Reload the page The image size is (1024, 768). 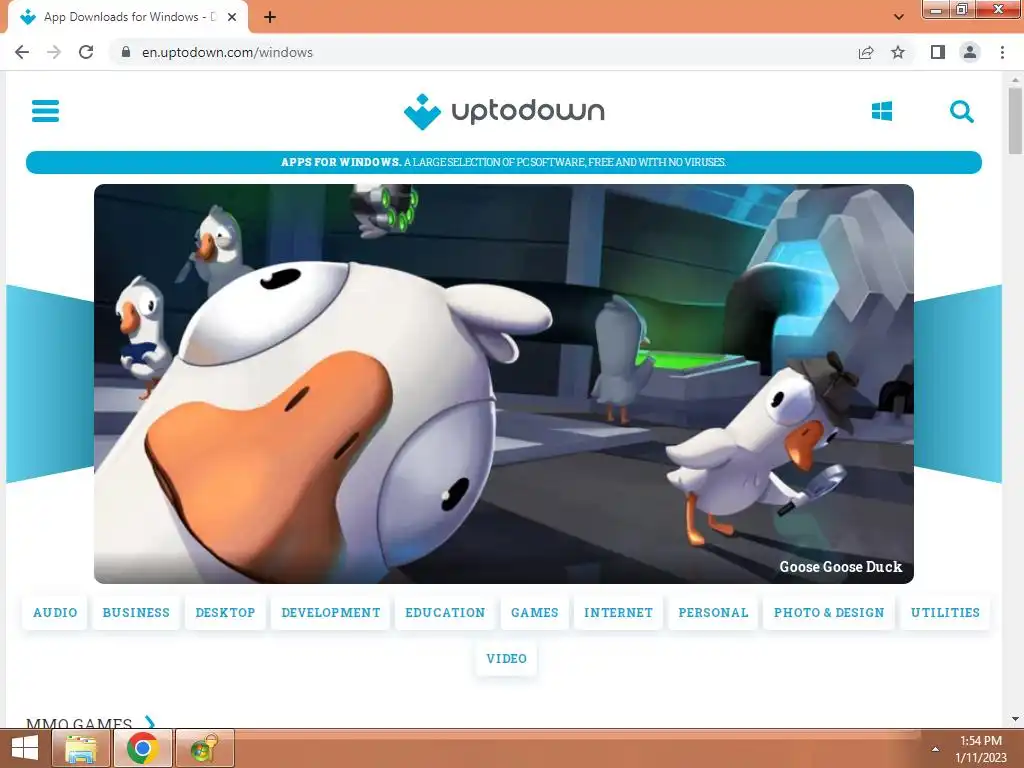pos(86,52)
